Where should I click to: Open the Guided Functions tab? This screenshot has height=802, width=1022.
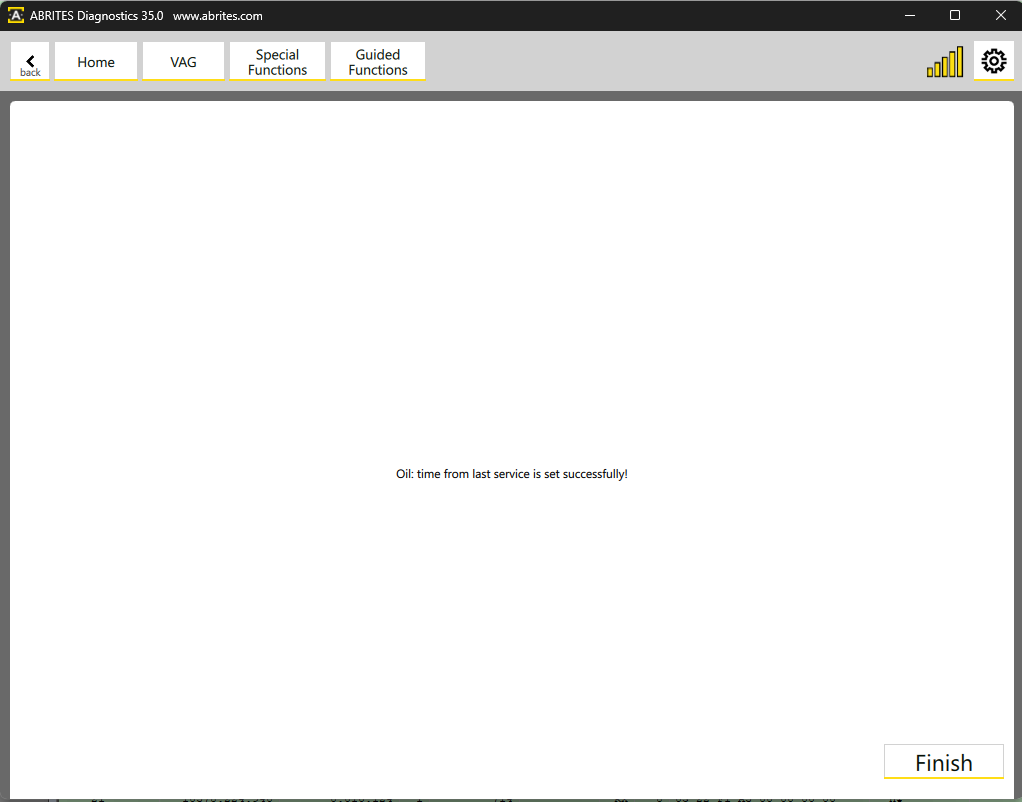[378, 62]
